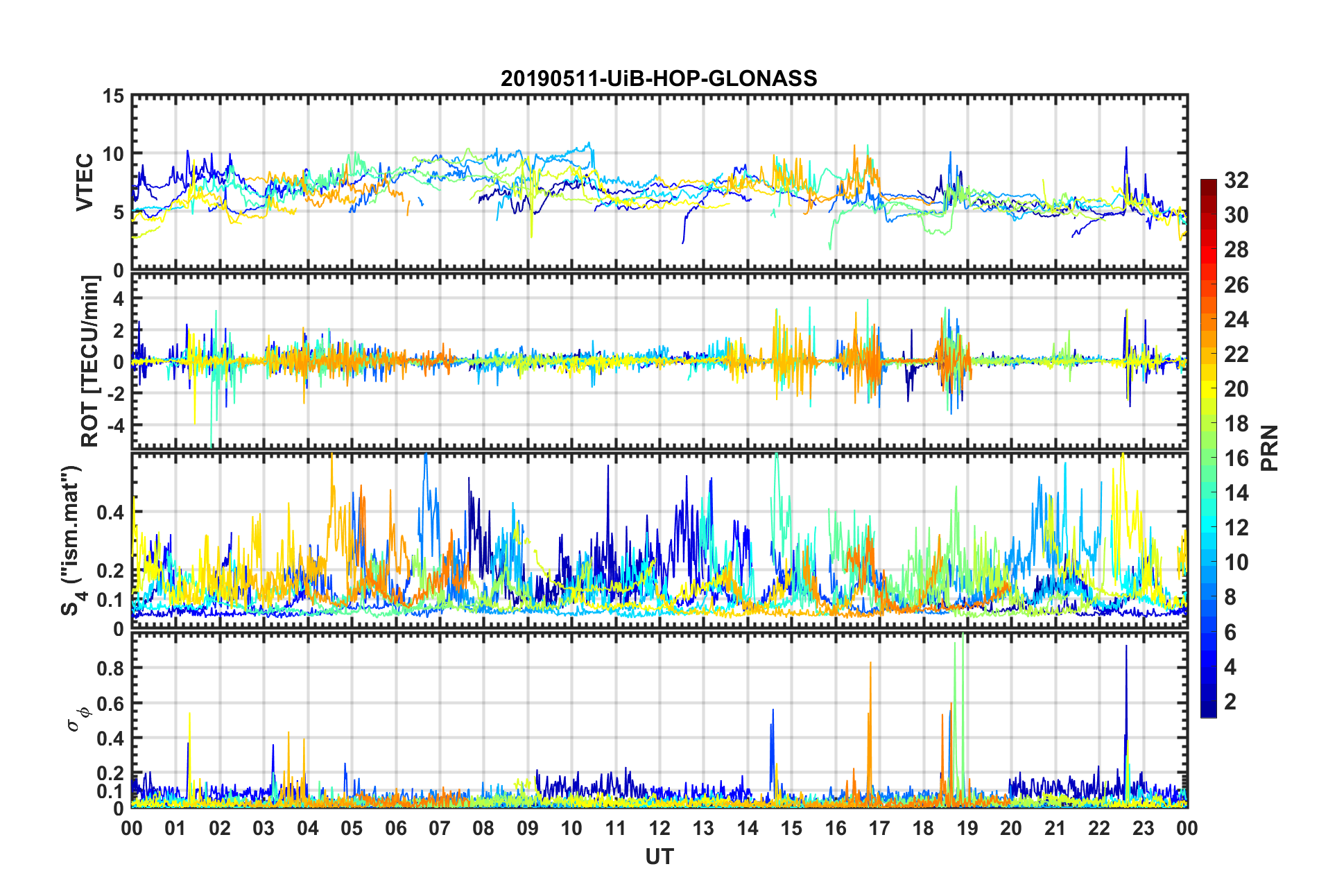Click the ROT [TECU/min] axis label
Image resolution: width=1319 pixels, height=896 pixels.
[91, 361]
